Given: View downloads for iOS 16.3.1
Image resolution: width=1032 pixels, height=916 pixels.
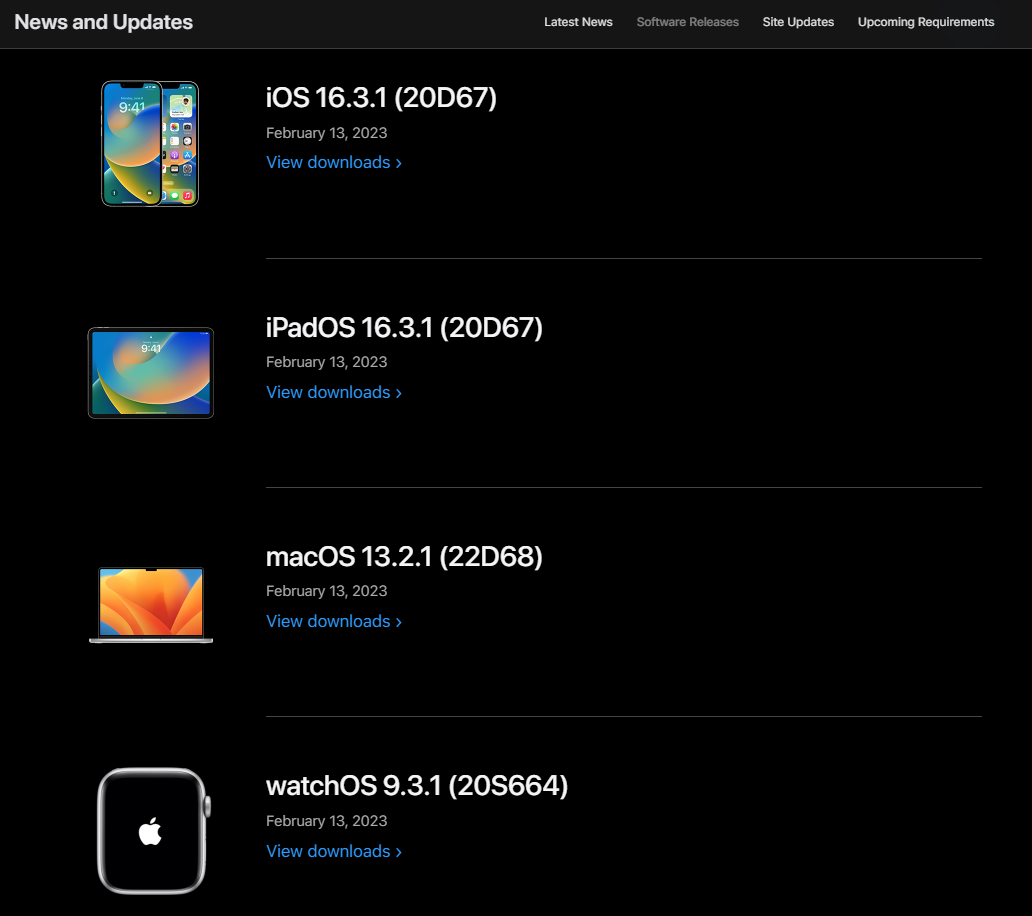Looking at the screenshot, I should (x=334, y=163).
